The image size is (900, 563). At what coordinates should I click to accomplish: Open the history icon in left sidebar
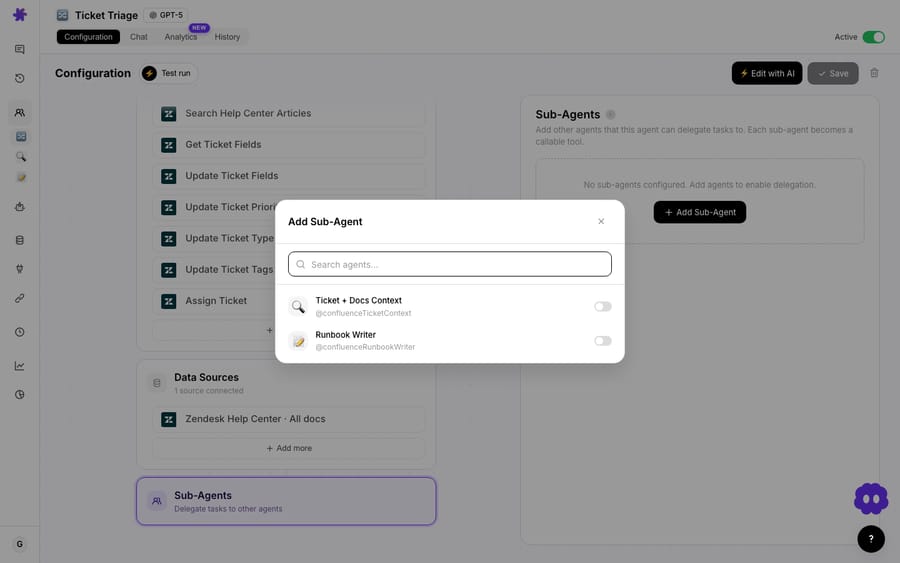pos(20,78)
